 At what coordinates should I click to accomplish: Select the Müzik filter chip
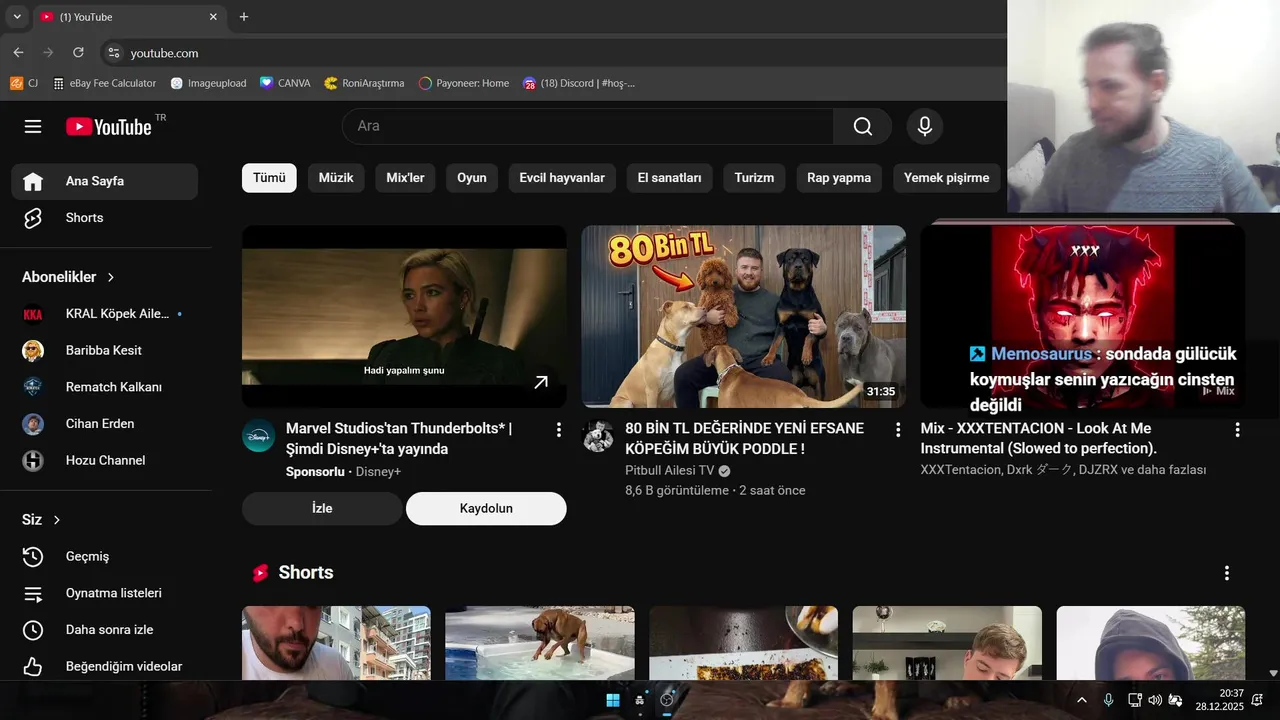click(336, 178)
